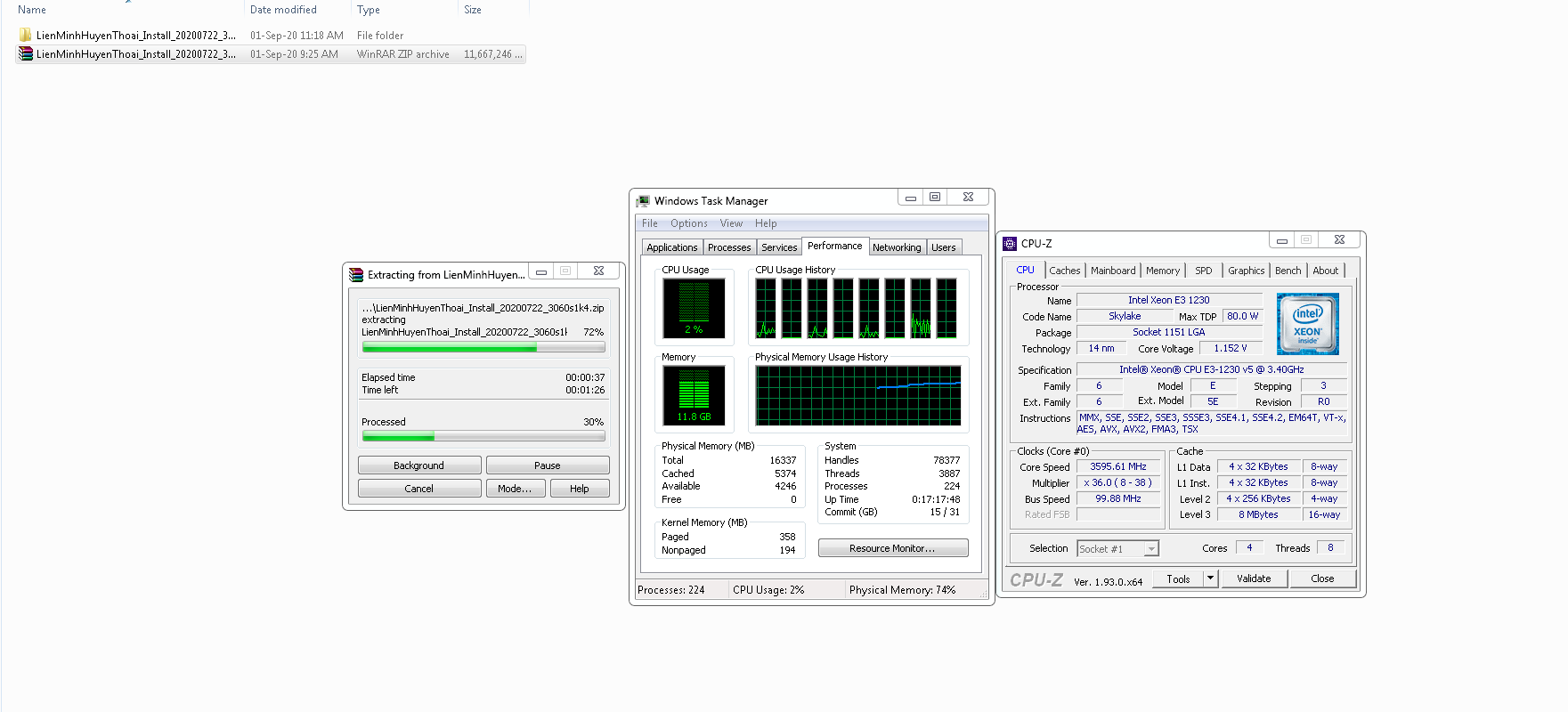Open the Memory tab in CPU-Z
Screen dimensions: 1568x712
click(1163, 271)
